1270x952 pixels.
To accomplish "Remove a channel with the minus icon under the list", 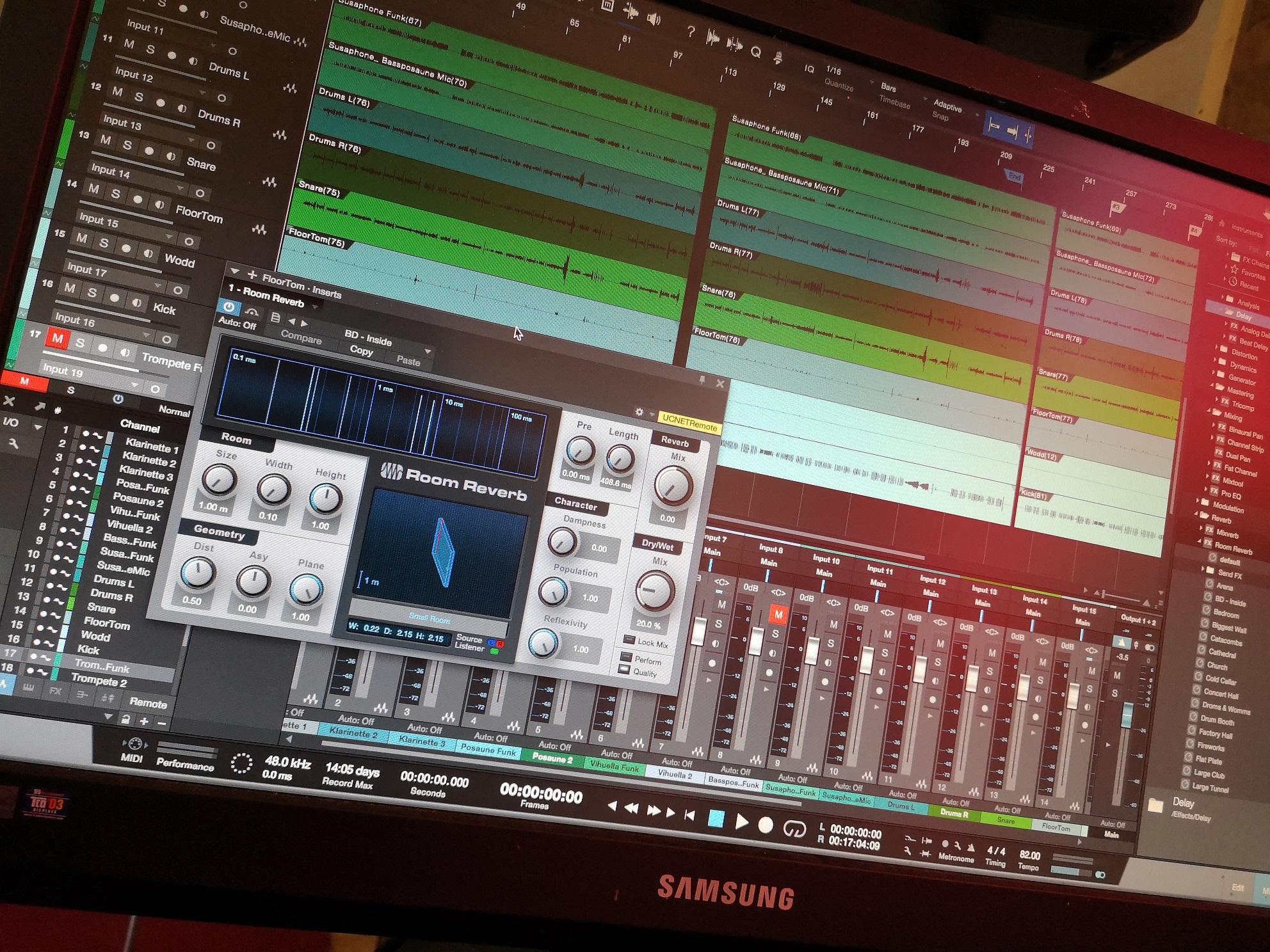I will (x=161, y=724).
